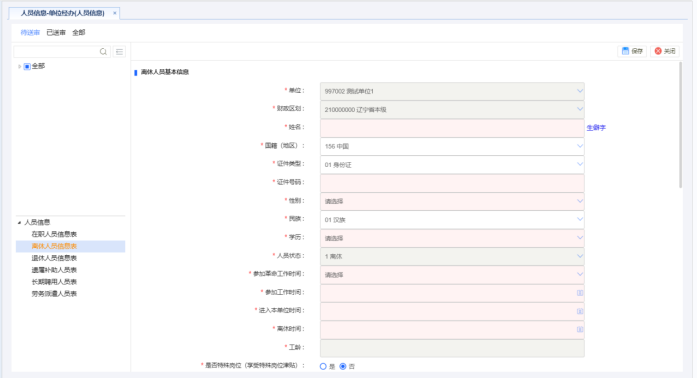Select 是 for 是否特殊岗位
The image size is (697, 379).
click(x=323, y=367)
